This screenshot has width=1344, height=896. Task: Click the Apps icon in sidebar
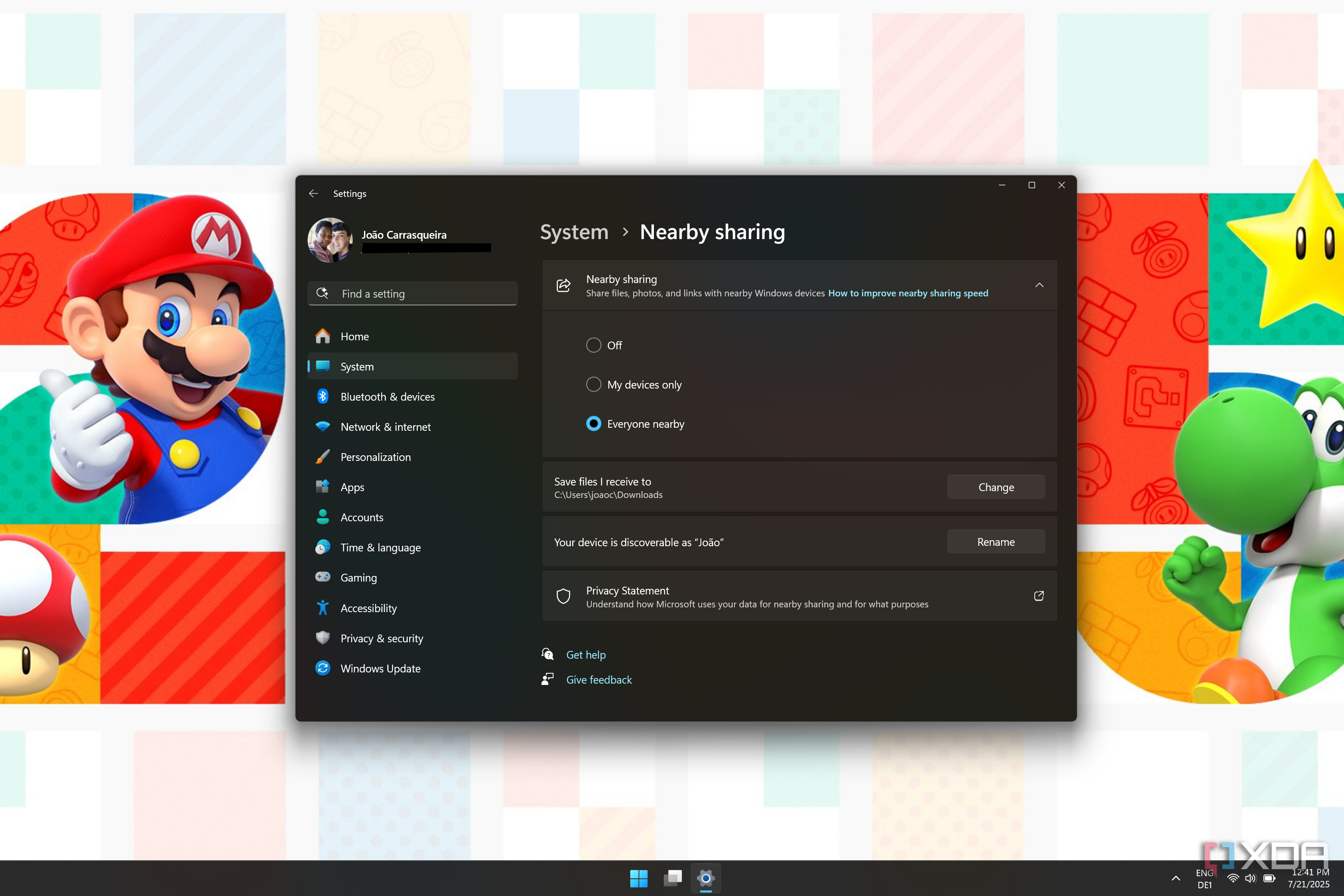coord(323,486)
